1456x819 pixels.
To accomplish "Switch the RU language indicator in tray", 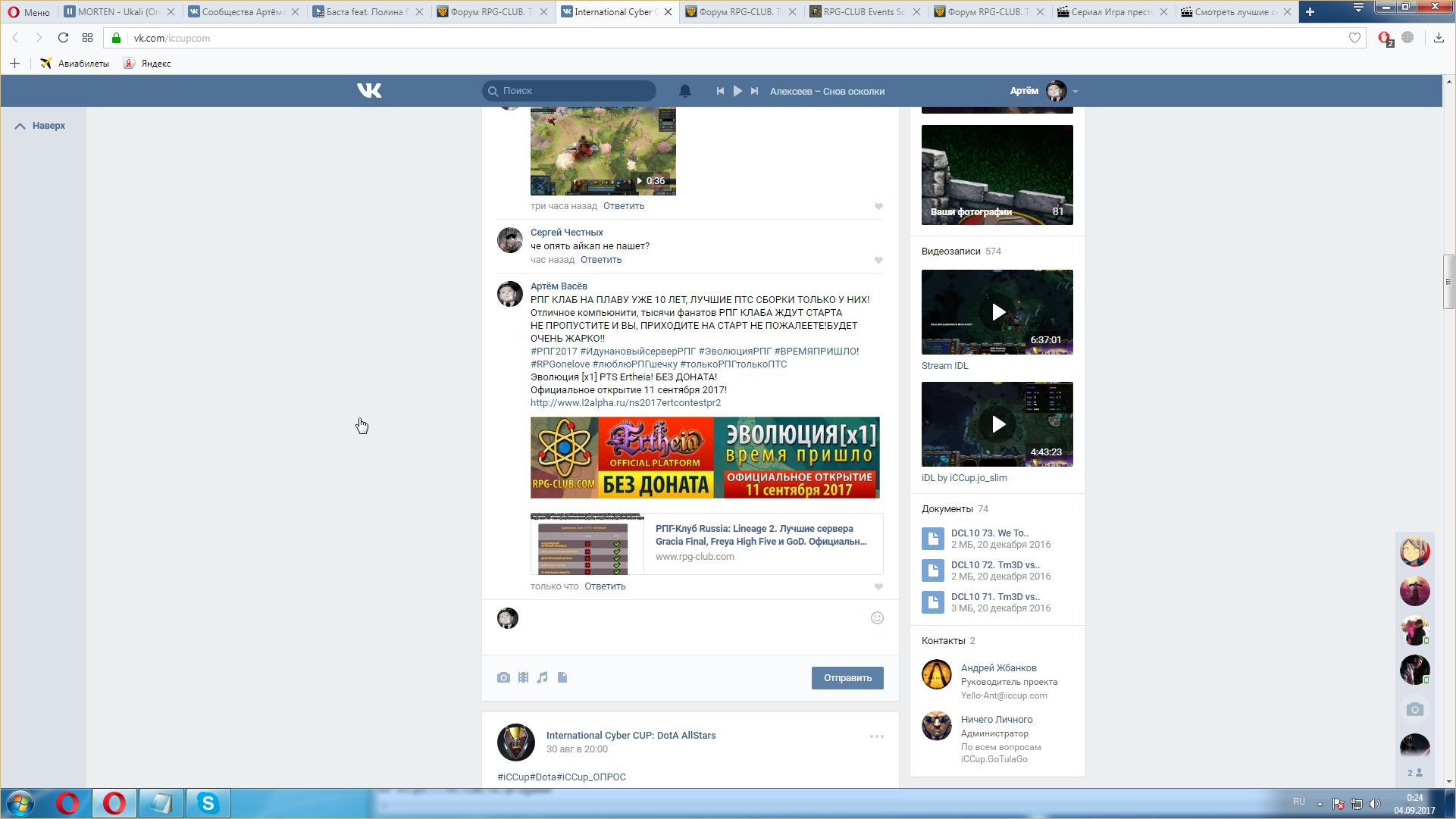I will click(1299, 802).
